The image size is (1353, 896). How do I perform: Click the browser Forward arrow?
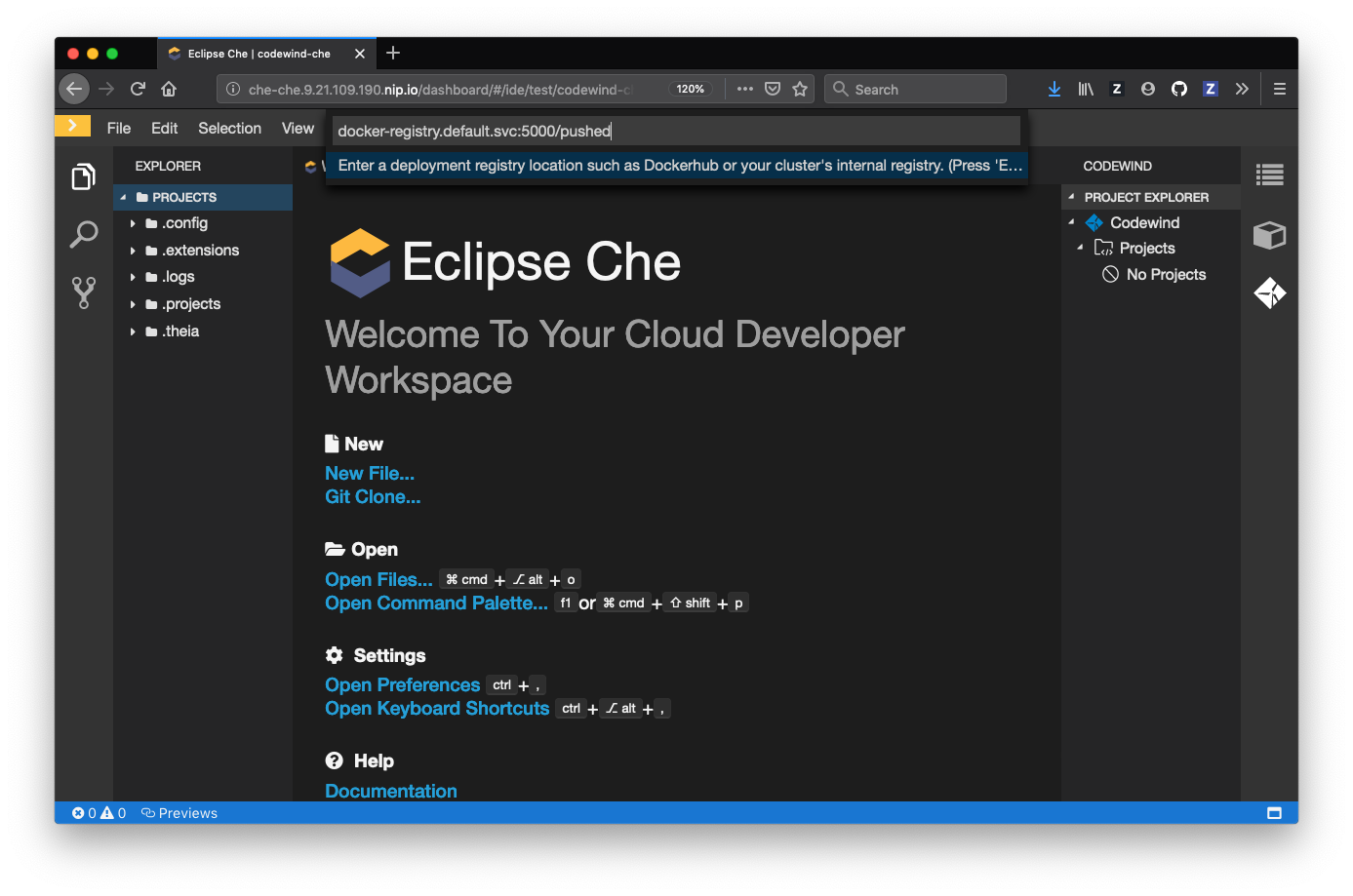106,89
